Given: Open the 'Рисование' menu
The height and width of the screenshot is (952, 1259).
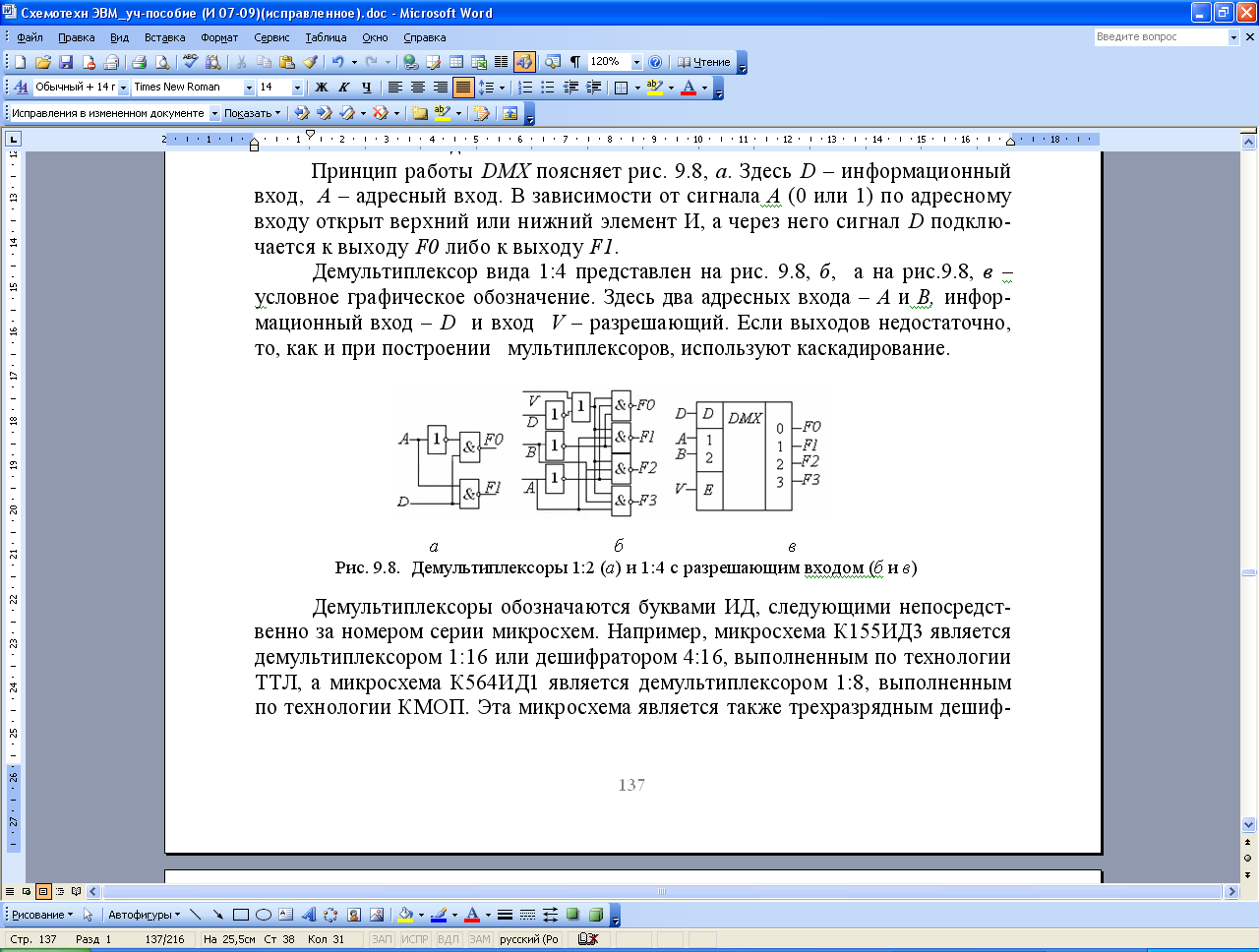Looking at the screenshot, I should tap(41, 915).
